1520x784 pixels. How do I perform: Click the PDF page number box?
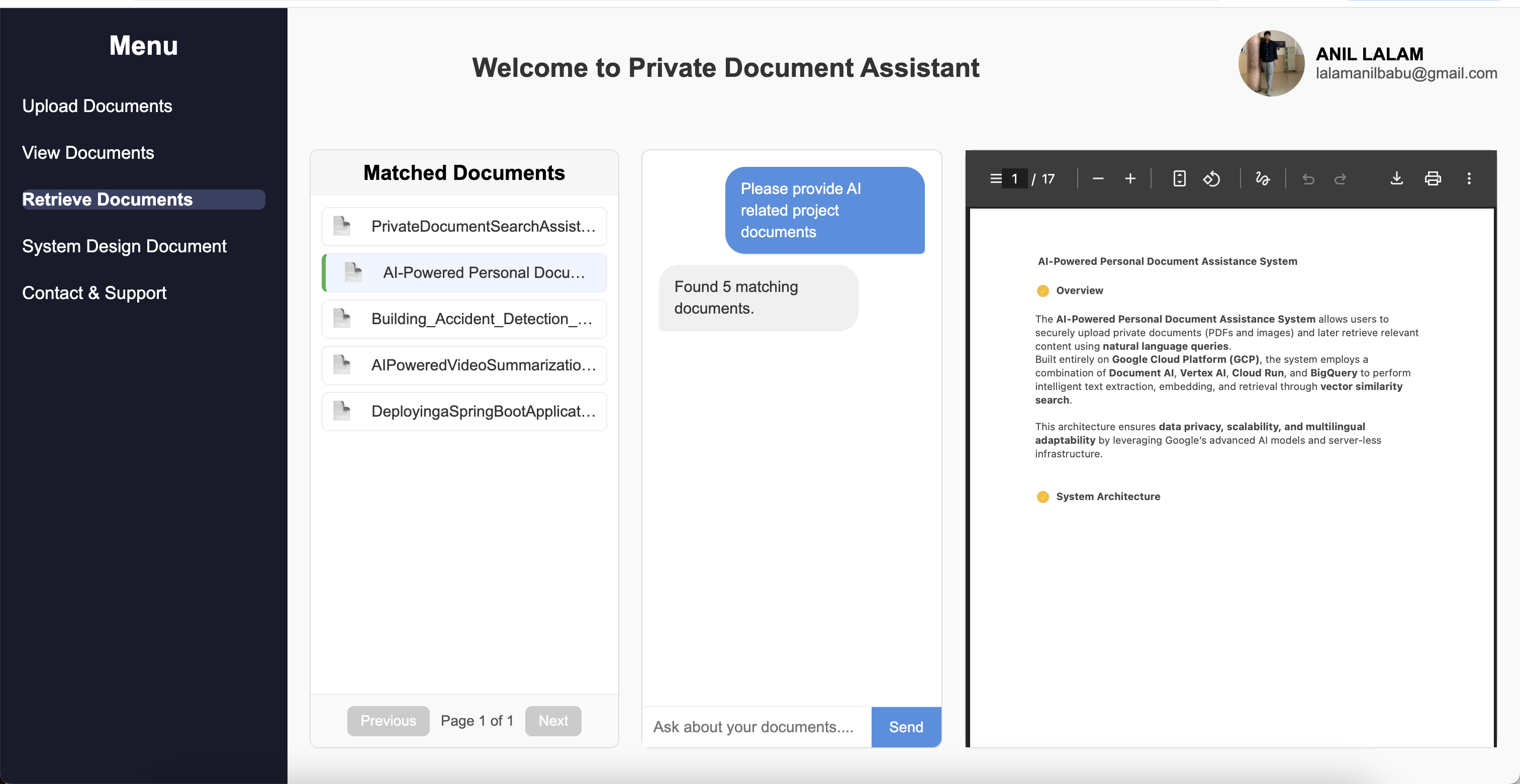pos(1014,178)
